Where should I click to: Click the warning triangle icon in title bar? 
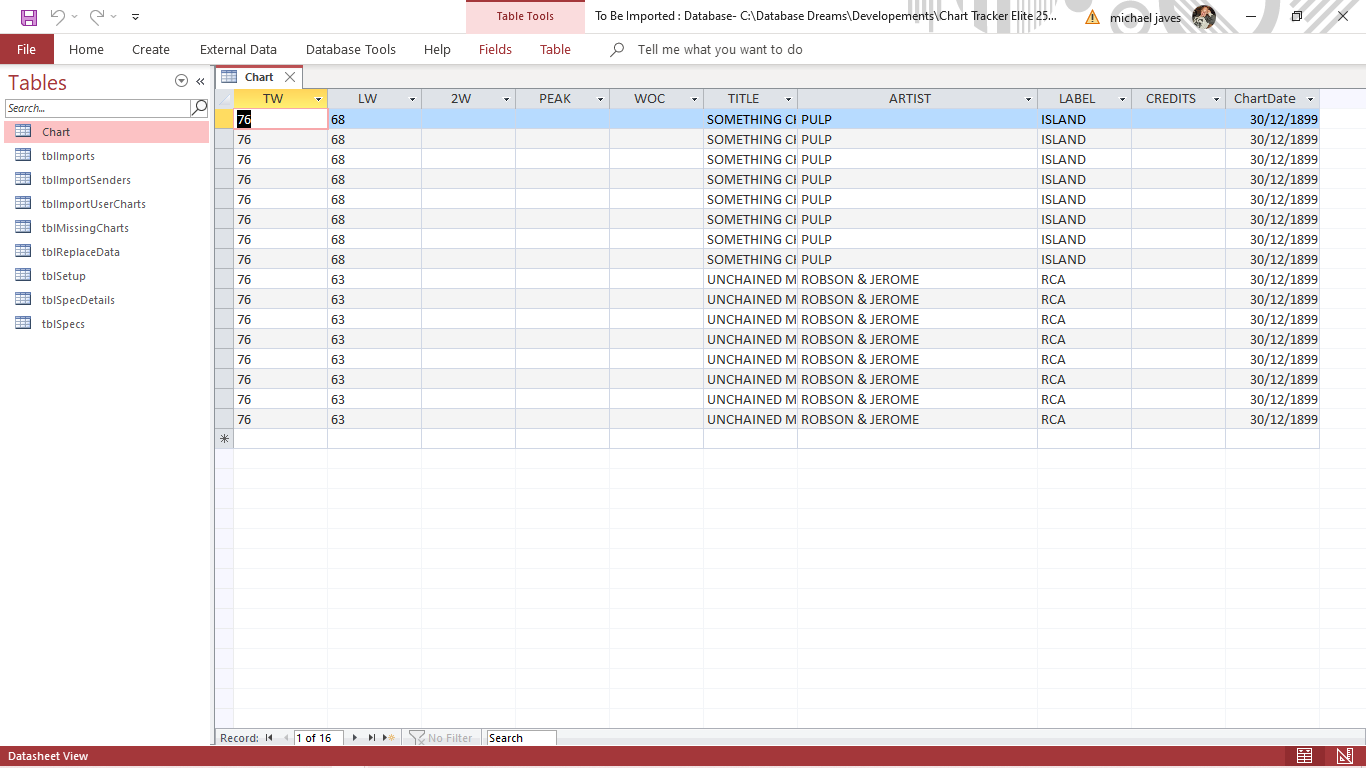click(1092, 17)
